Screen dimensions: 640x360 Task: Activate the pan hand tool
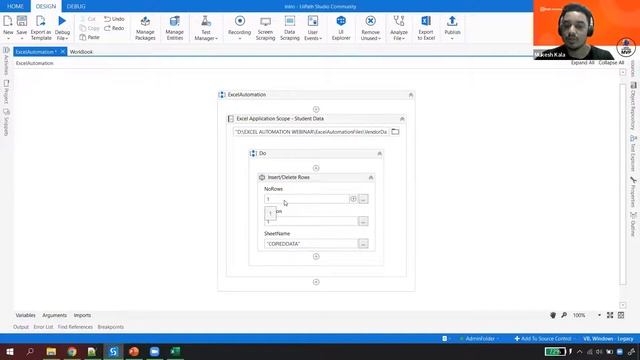pos(553,315)
